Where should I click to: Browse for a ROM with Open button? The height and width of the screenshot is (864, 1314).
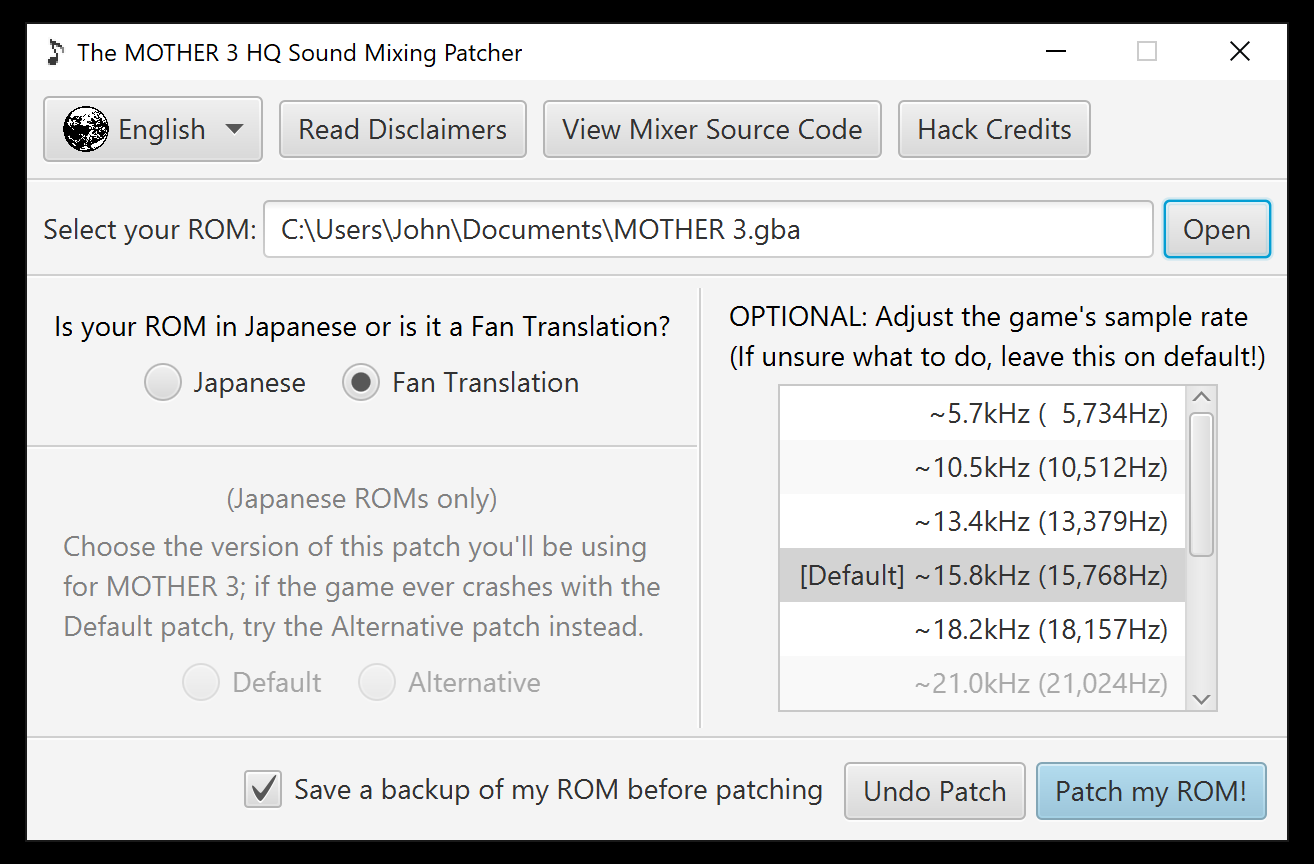1217,229
